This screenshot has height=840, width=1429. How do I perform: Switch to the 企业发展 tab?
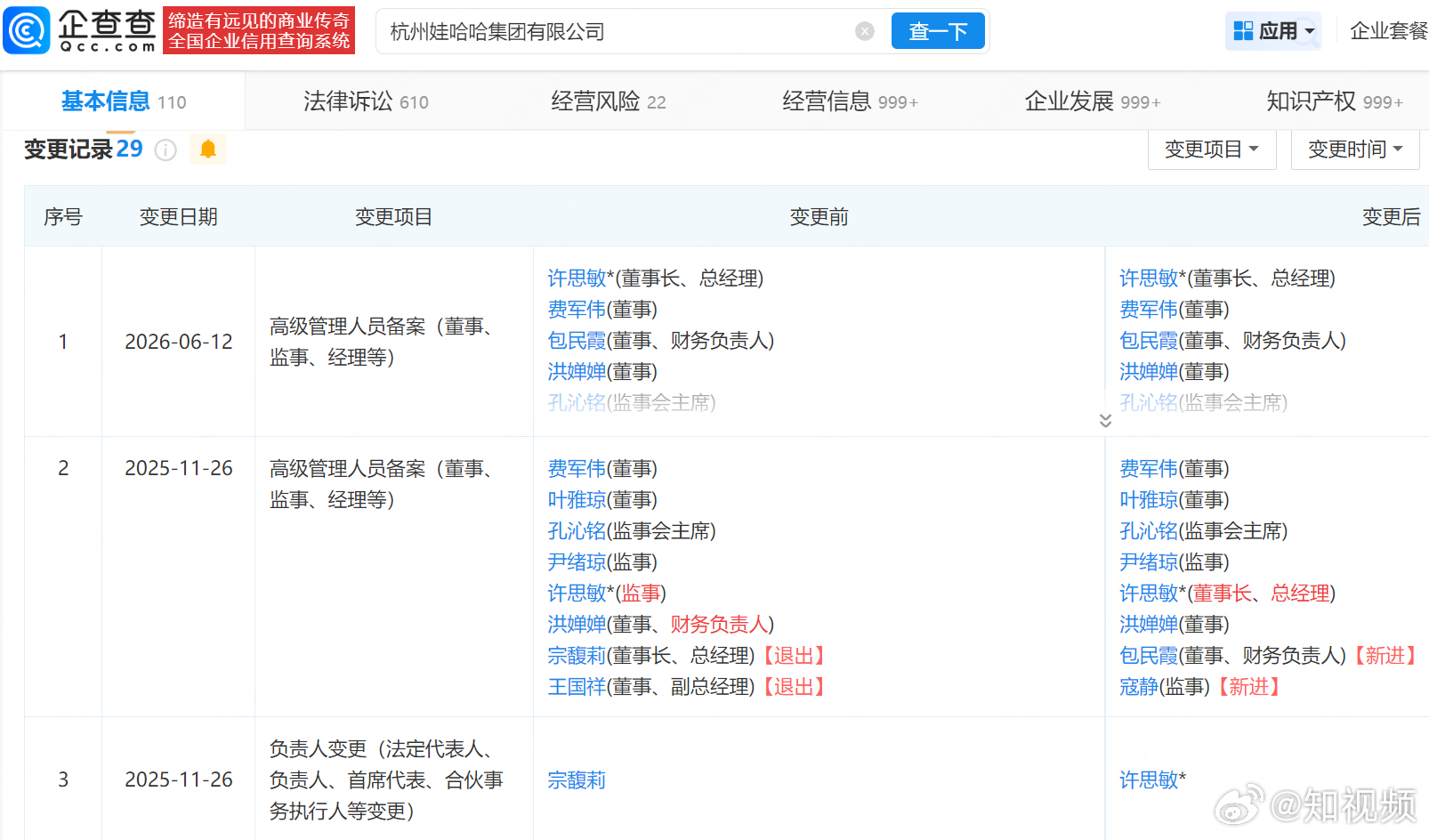point(1093,101)
